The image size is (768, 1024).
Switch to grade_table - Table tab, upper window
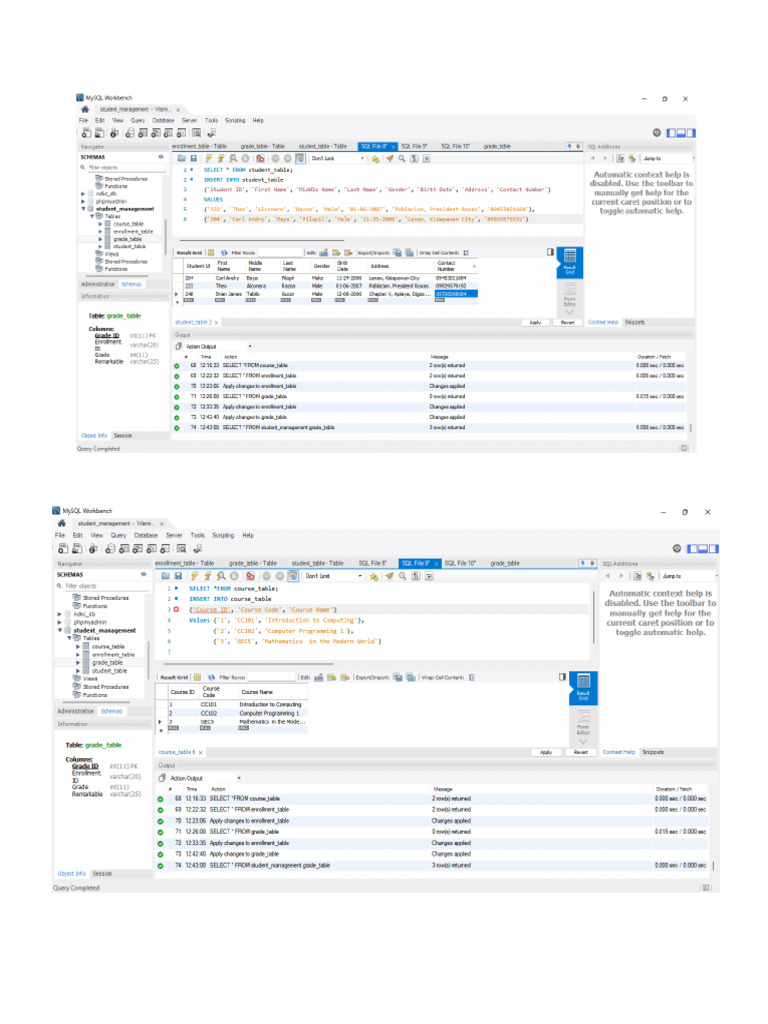point(263,147)
